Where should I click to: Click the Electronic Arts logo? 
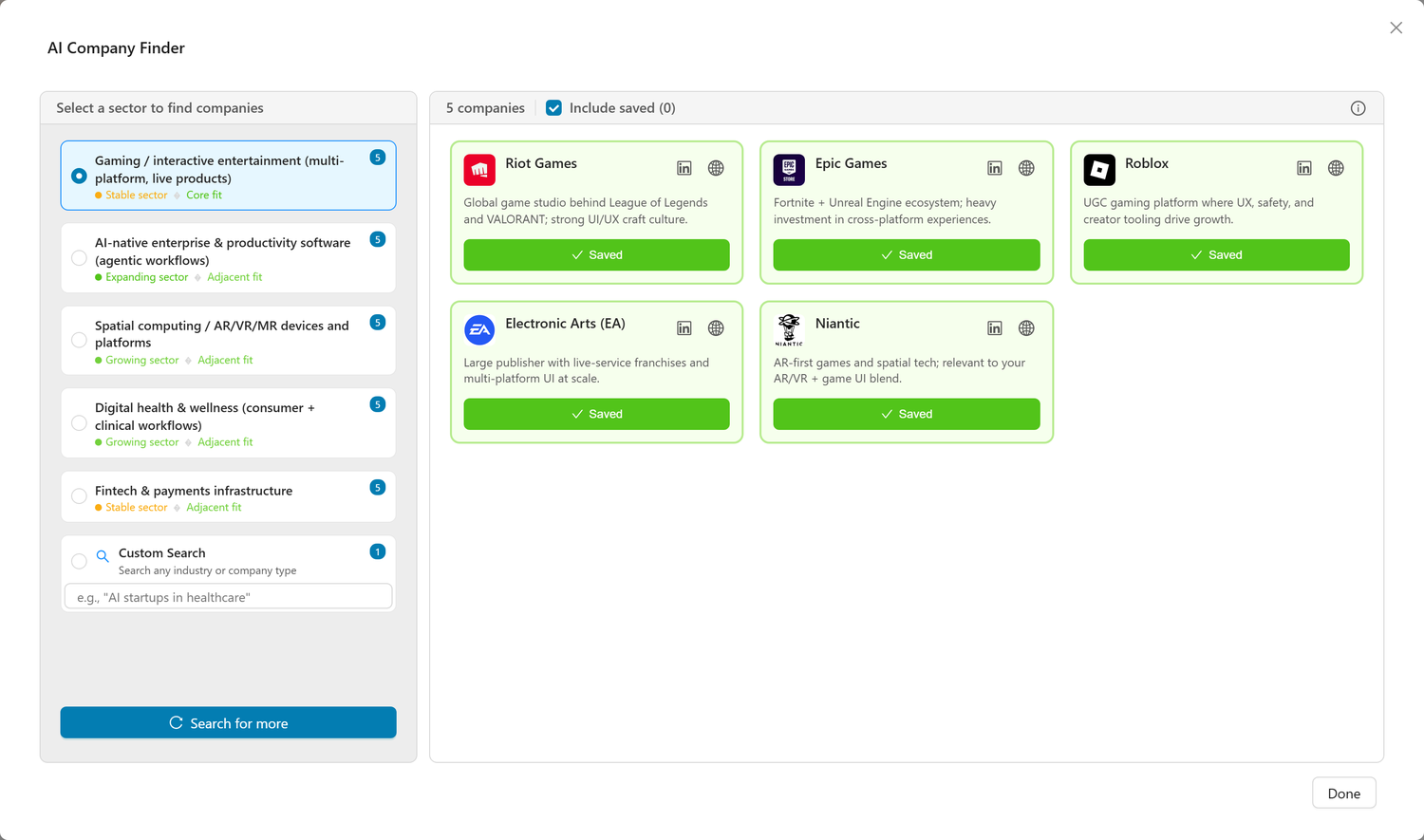[x=479, y=330]
